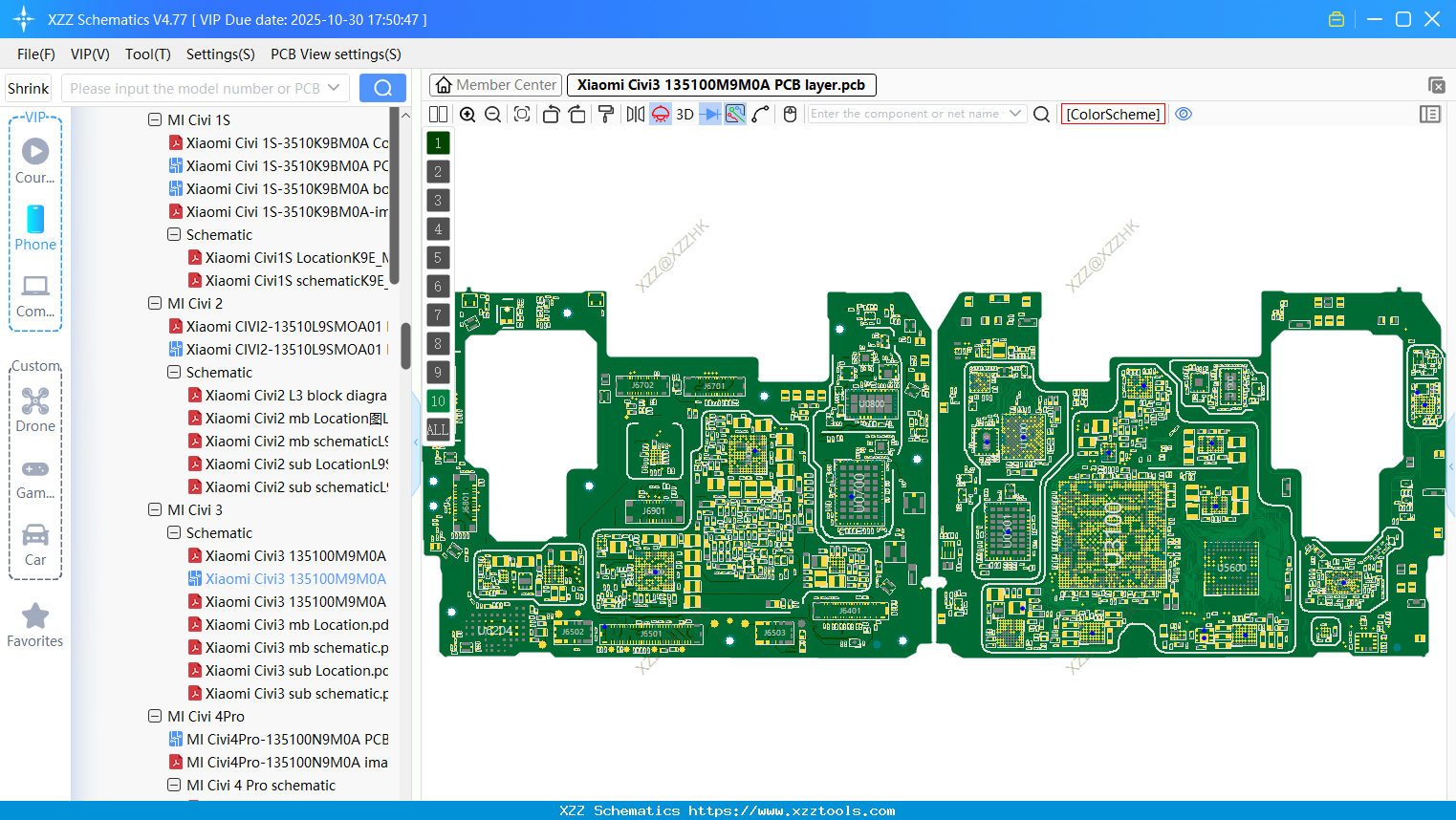The height and width of the screenshot is (820, 1456).
Task: Open the paint roller color tool
Action: click(606, 114)
